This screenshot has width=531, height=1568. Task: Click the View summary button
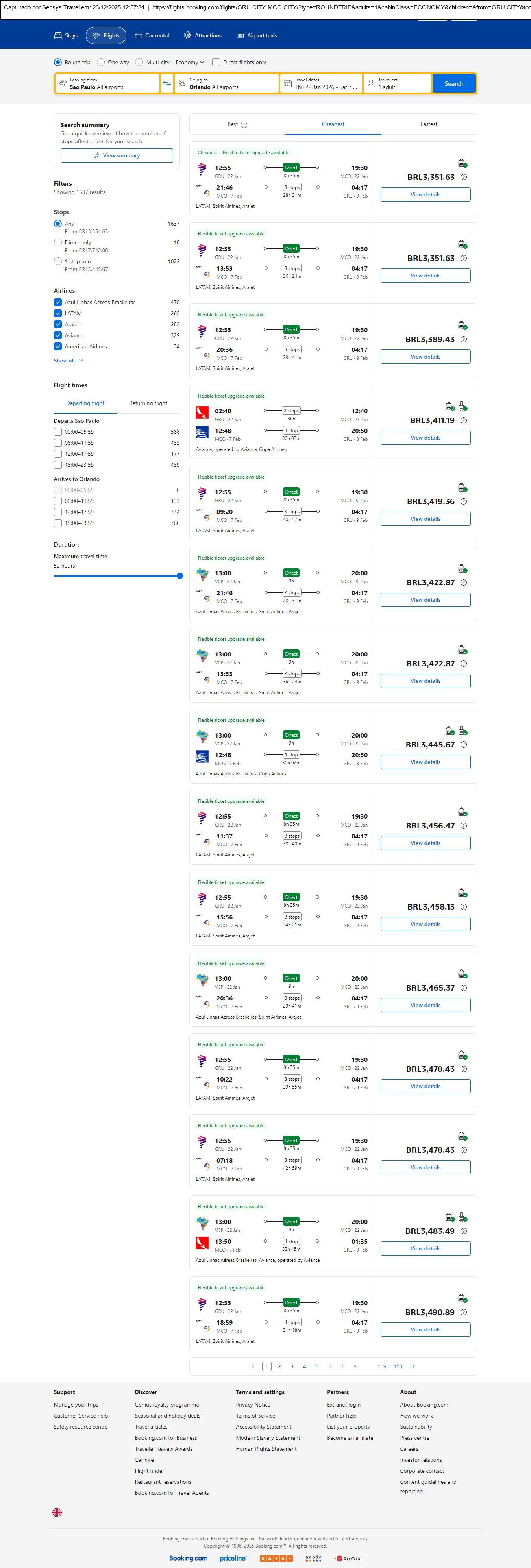click(116, 156)
